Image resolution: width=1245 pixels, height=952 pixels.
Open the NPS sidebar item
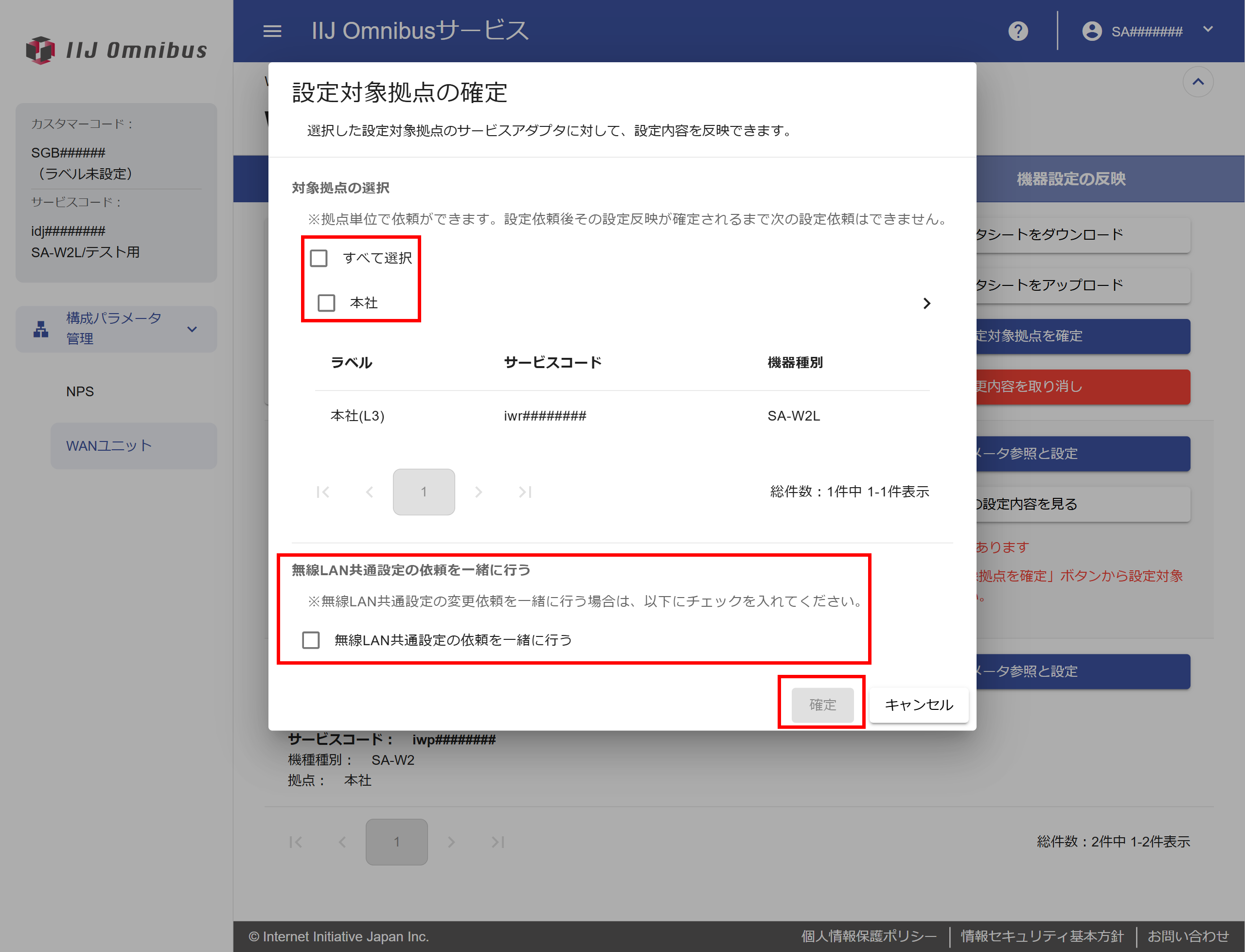coord(80,391)
